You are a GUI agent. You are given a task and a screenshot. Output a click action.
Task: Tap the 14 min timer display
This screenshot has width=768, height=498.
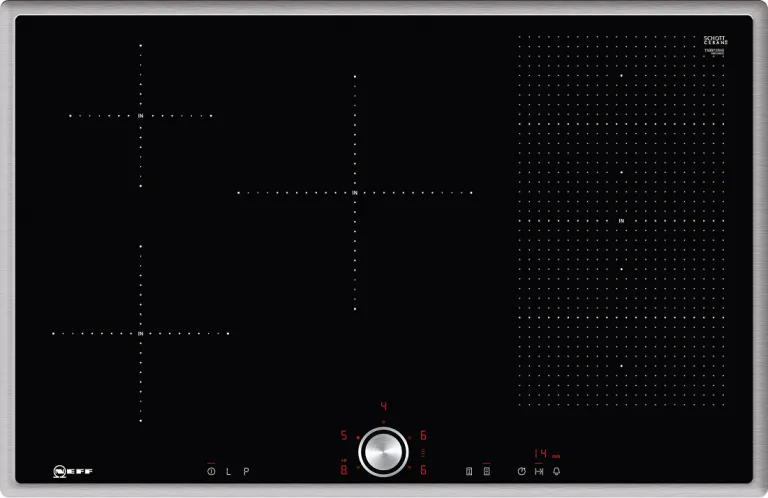coord(541,453)
